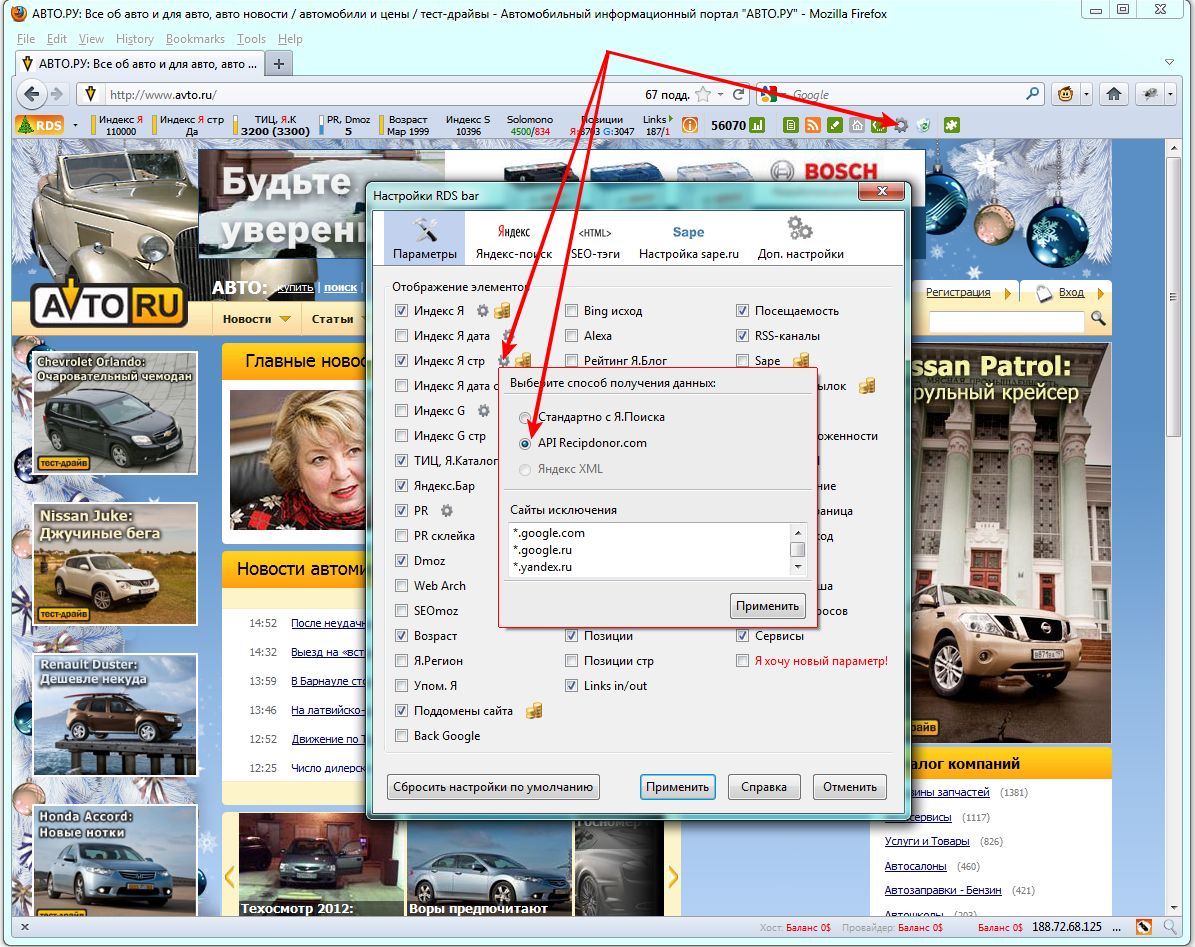Enable the Alexa checkbox
The width and height of the screenshot is (1195, 947).
(572, 336)
